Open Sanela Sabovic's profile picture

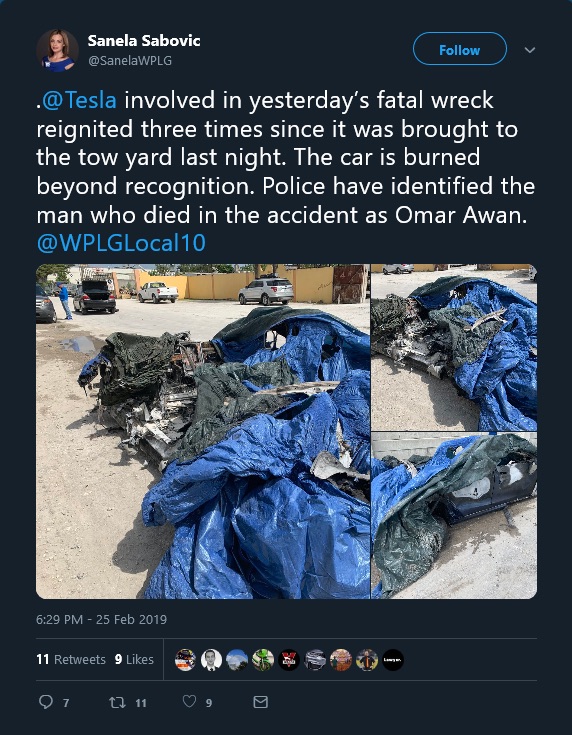click(x=57, y=51)
